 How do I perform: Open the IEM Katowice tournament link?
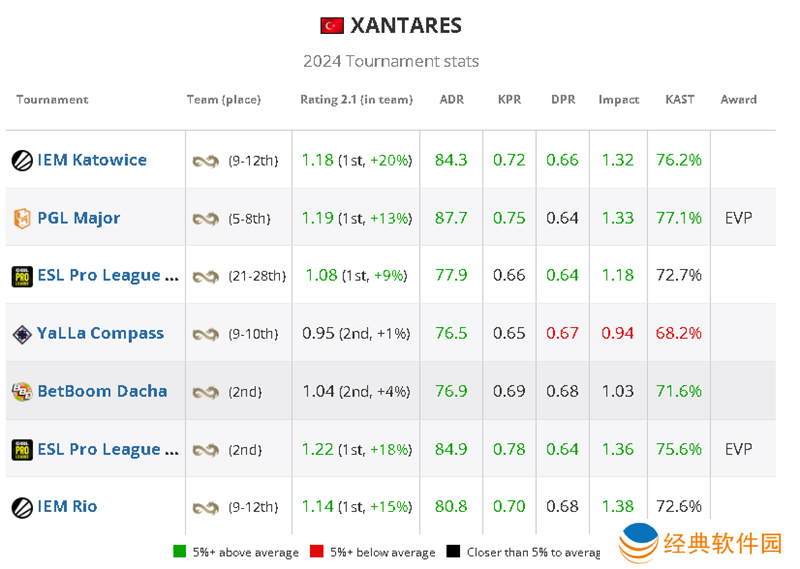tap(92, 160)
